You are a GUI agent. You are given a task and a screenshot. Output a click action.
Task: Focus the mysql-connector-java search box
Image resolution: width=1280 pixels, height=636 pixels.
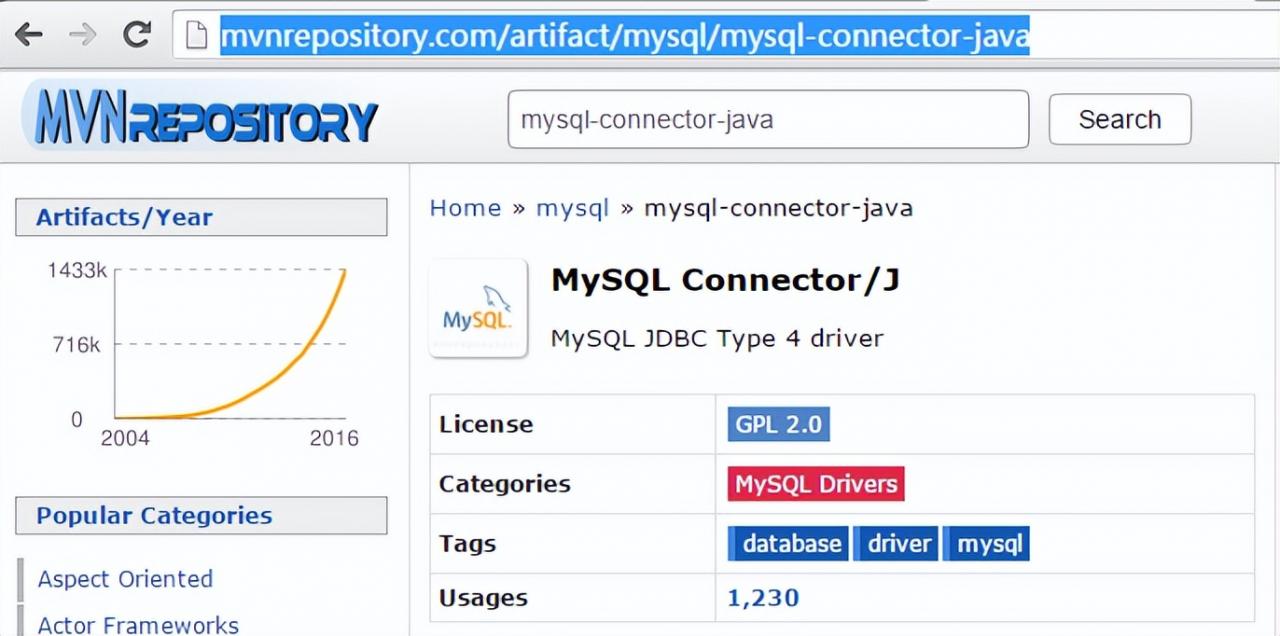click(x=768, y=119)
